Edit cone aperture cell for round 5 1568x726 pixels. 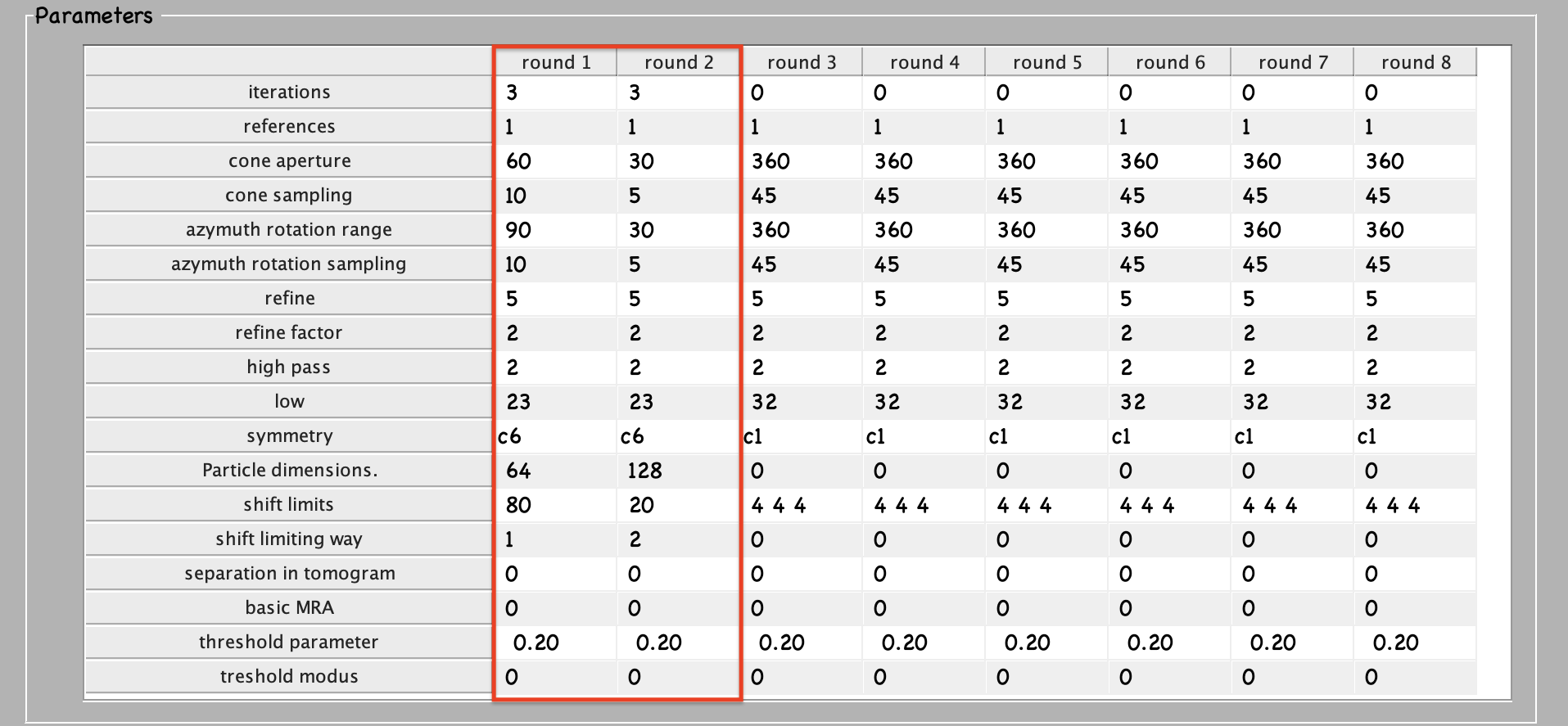click(1047, 161)
